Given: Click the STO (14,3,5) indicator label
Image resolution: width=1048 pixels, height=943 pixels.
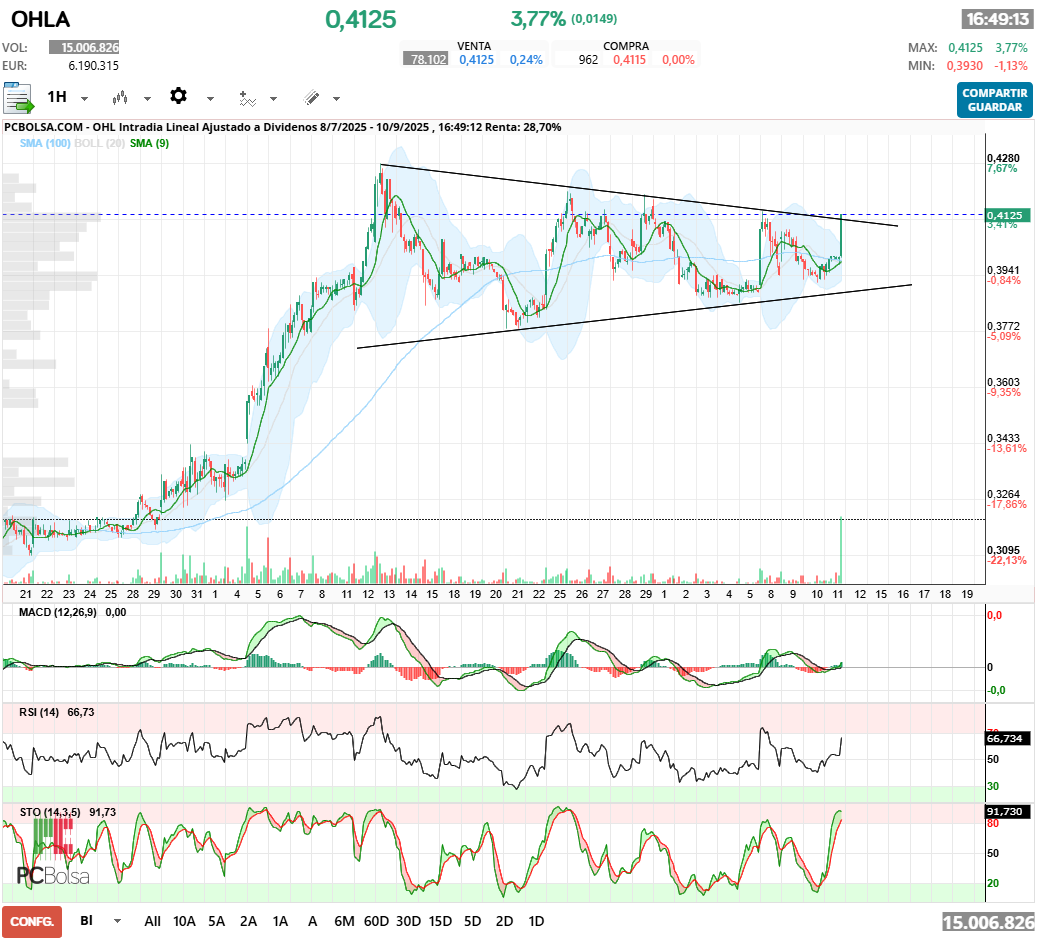Looking at the screenshot, I should (x=50, y=812).
